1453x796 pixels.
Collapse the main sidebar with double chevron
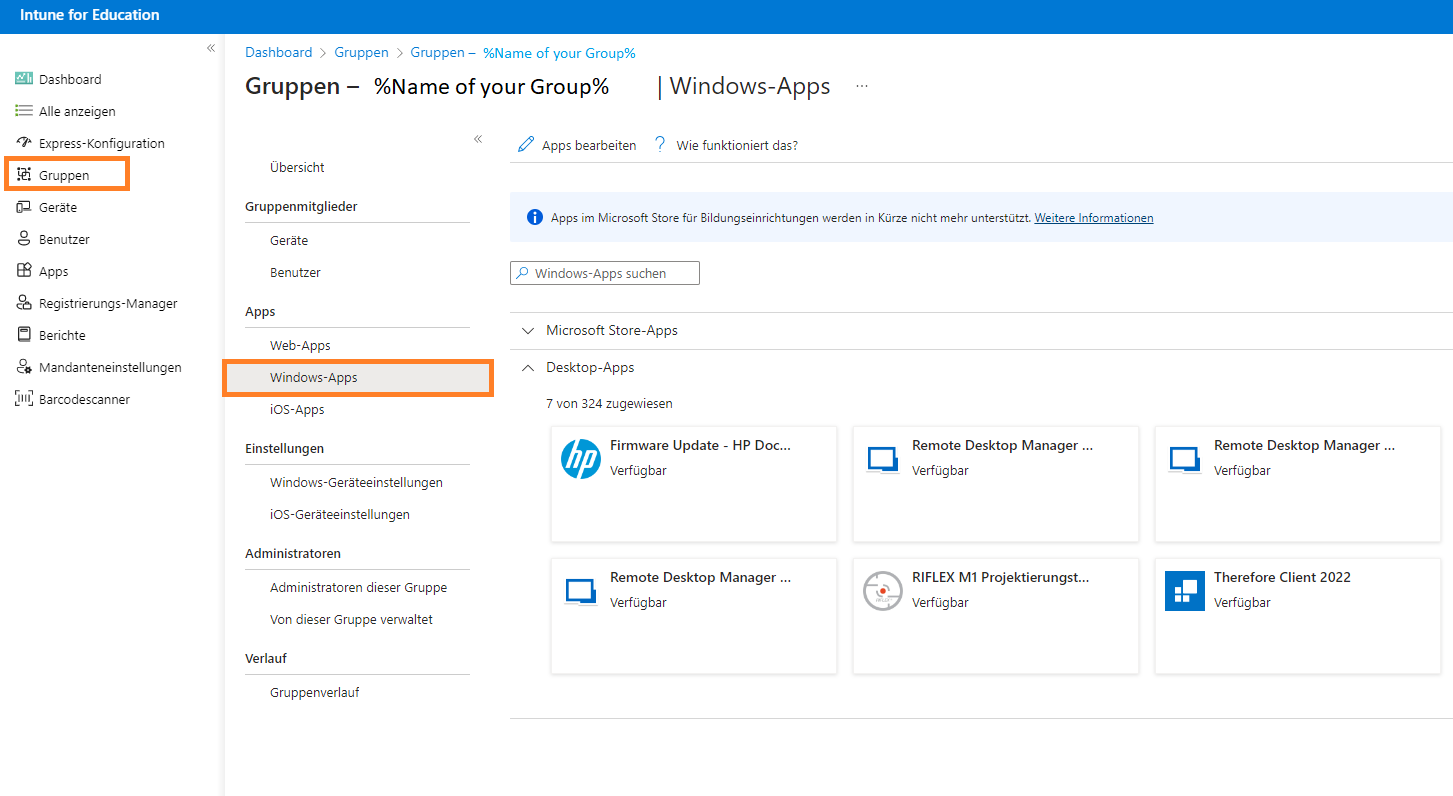coord(211,48)
